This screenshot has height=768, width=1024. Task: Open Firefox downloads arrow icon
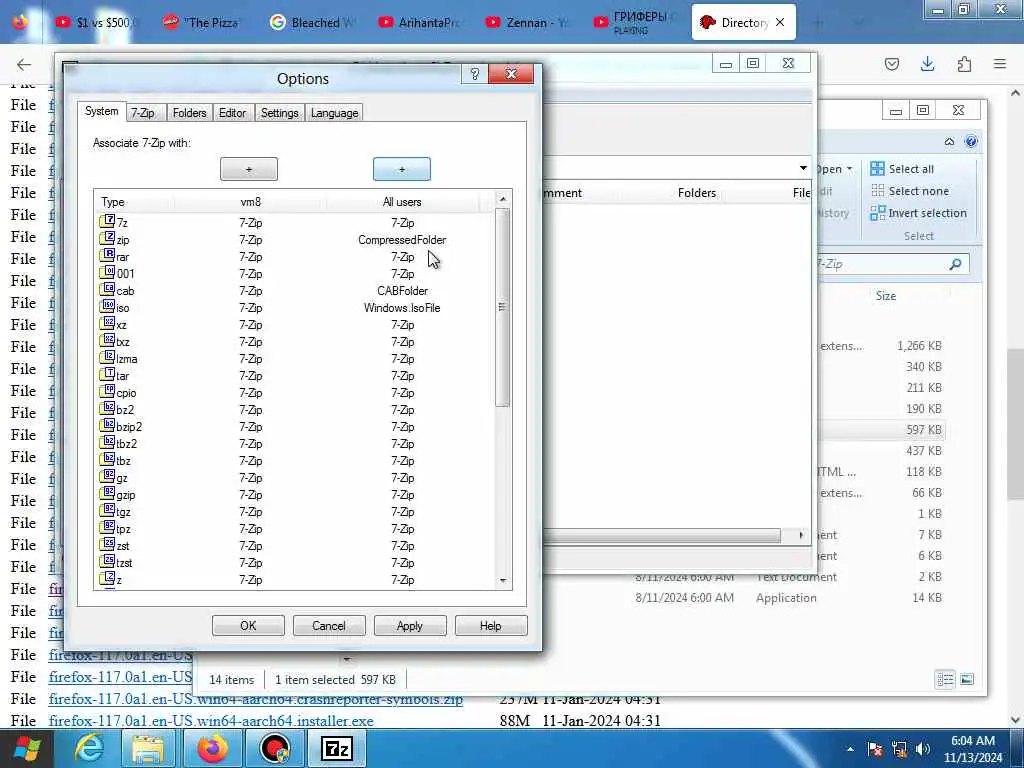point(927,64)
